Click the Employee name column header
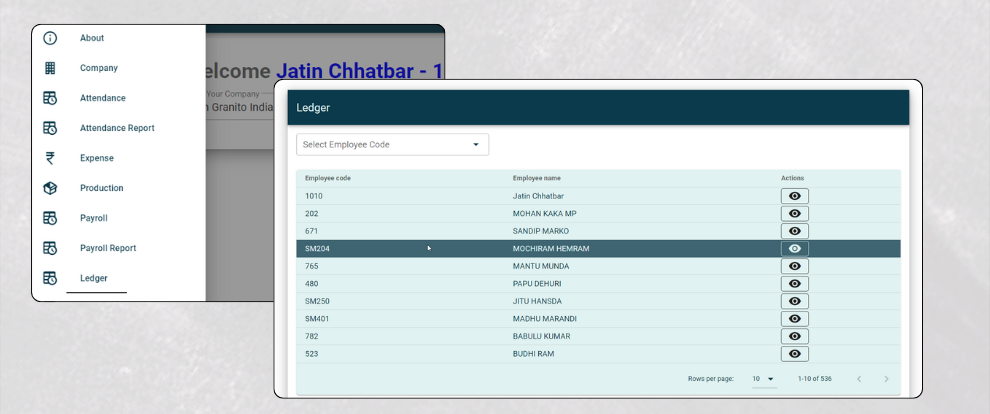The image size is (990, 414). 536,178
